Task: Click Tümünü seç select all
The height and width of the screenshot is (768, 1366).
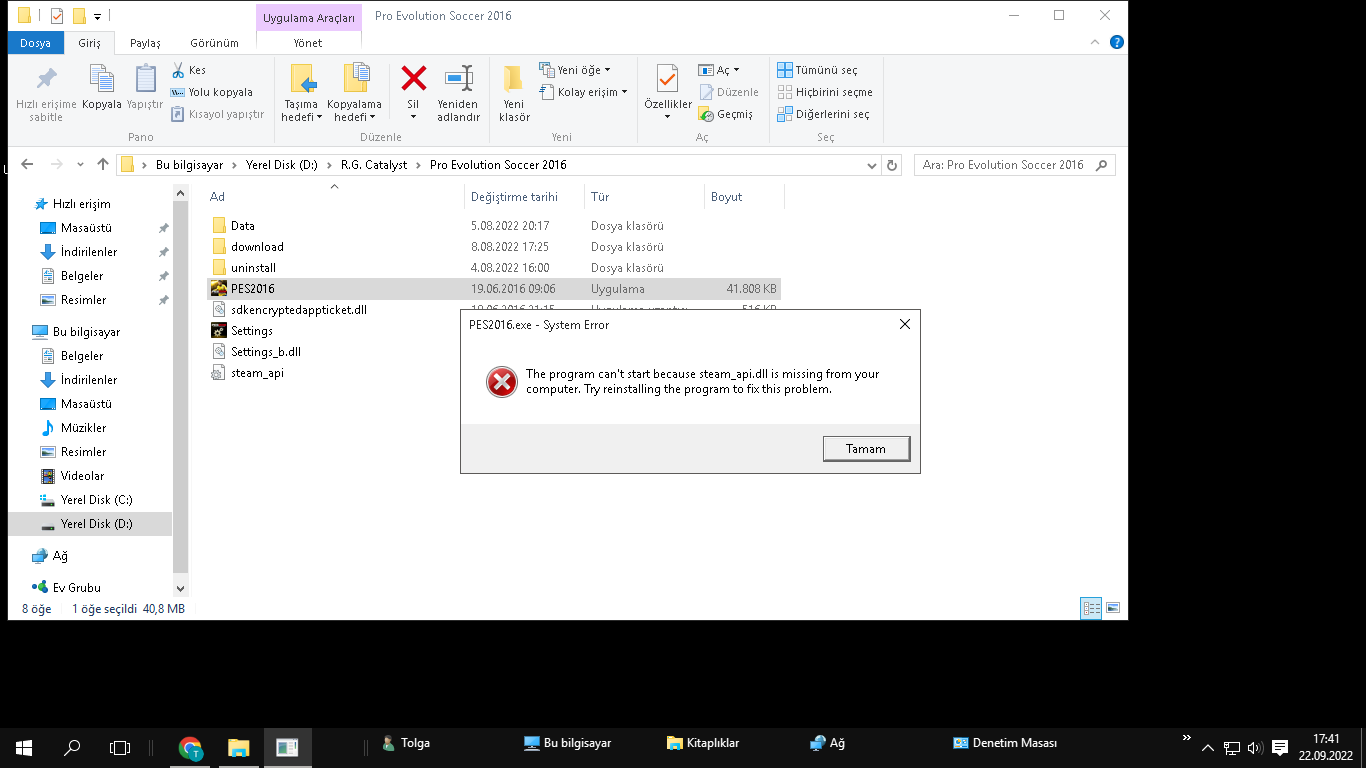Action: point(817,70)
